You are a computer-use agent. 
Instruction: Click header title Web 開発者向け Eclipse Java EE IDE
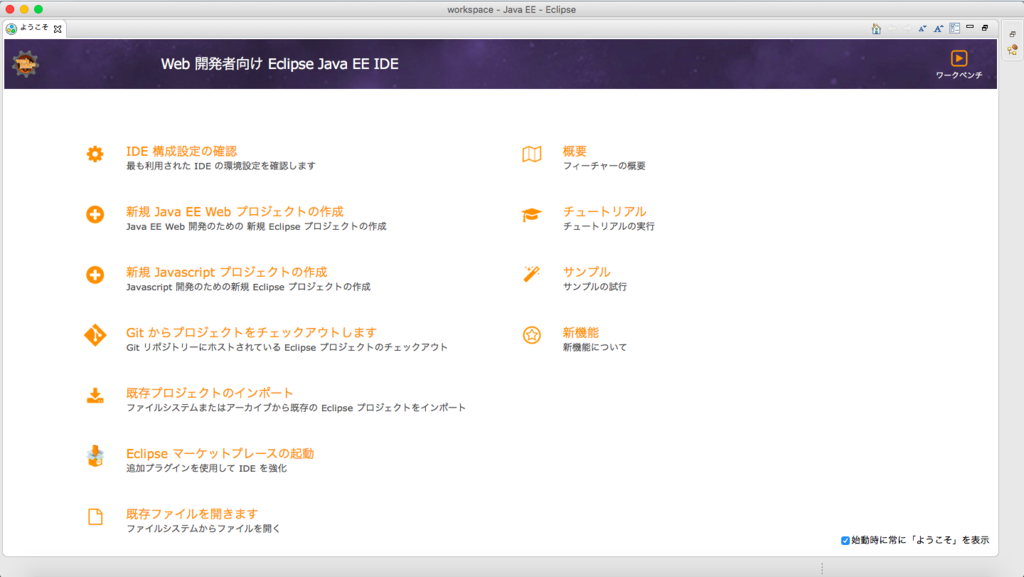coord(280,64)
